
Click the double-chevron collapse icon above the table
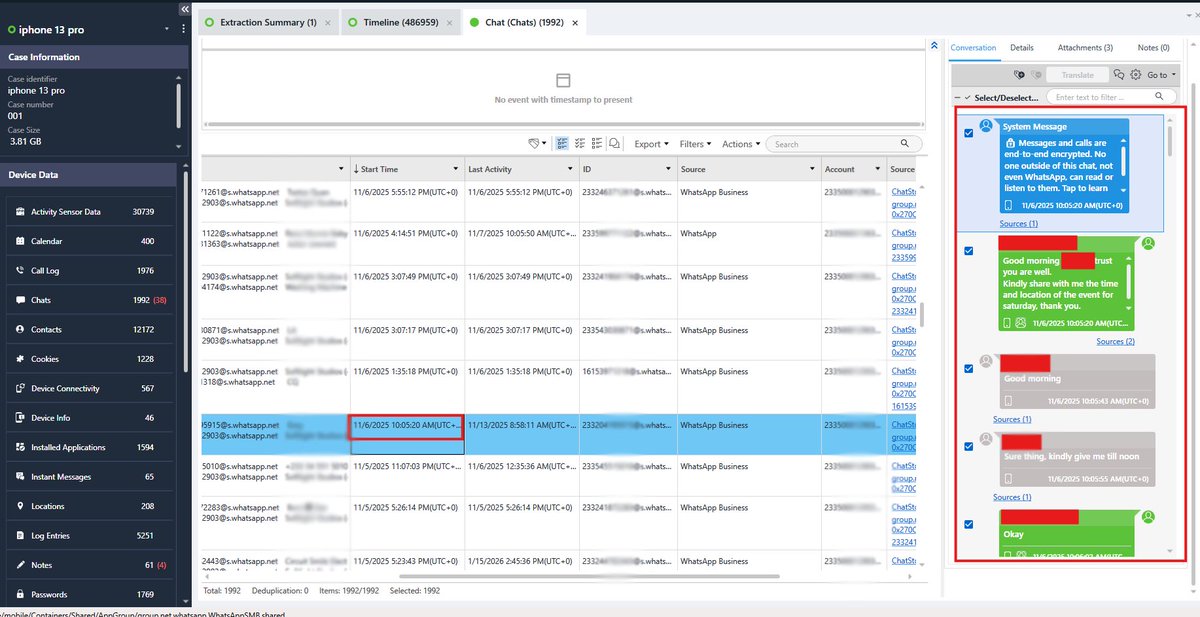[x=934, y=45]
